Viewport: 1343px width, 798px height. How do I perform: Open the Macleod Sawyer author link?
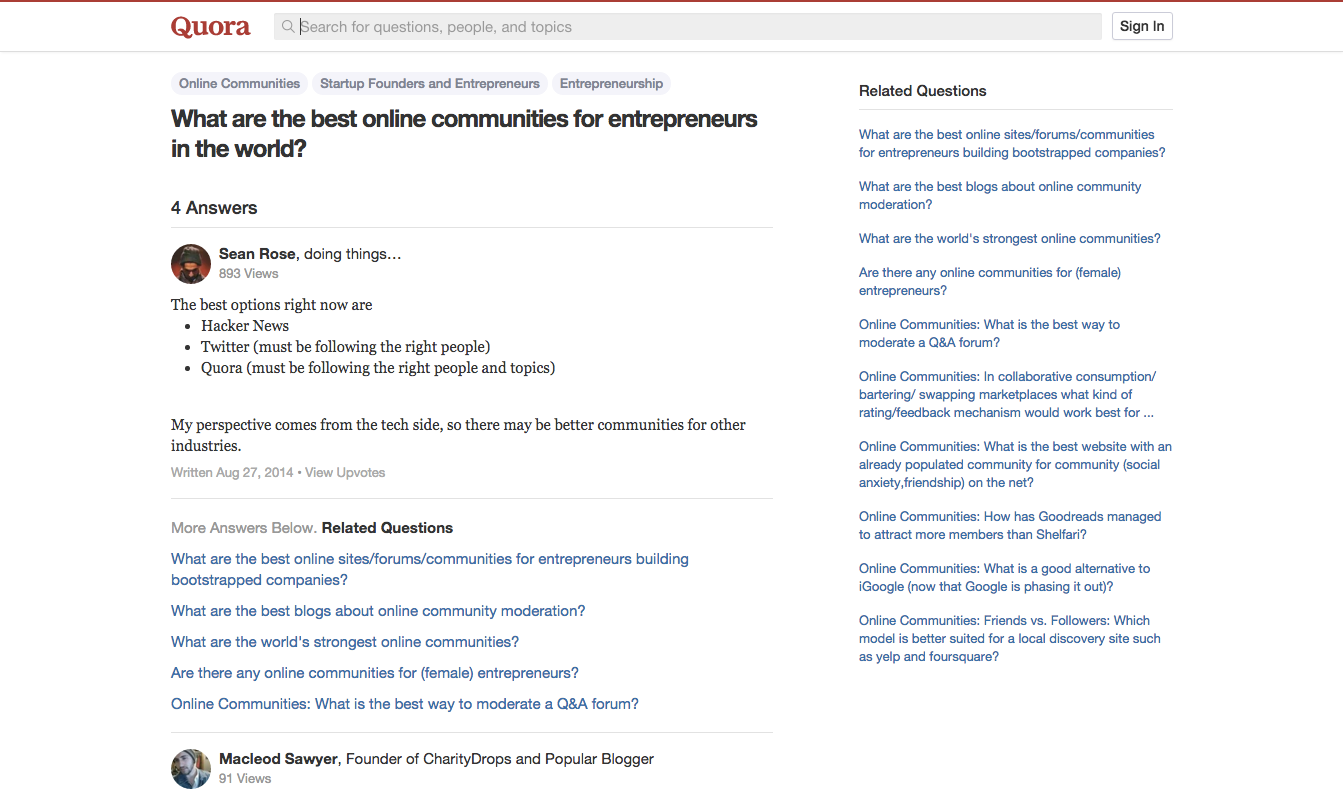[x=278, y=759]
